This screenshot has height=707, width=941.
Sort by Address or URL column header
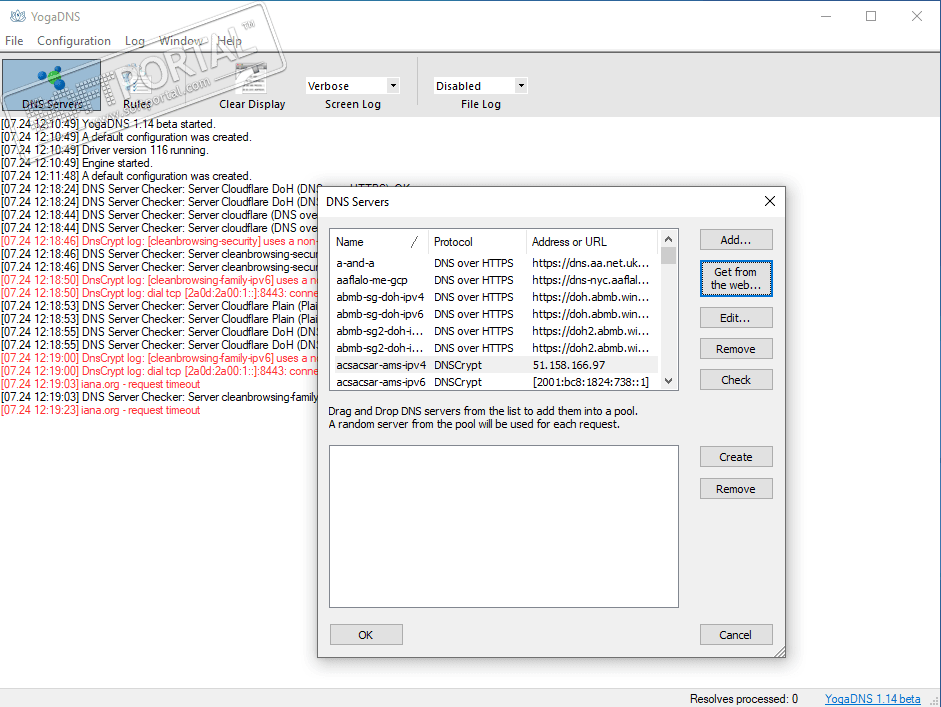pos(592,242)
